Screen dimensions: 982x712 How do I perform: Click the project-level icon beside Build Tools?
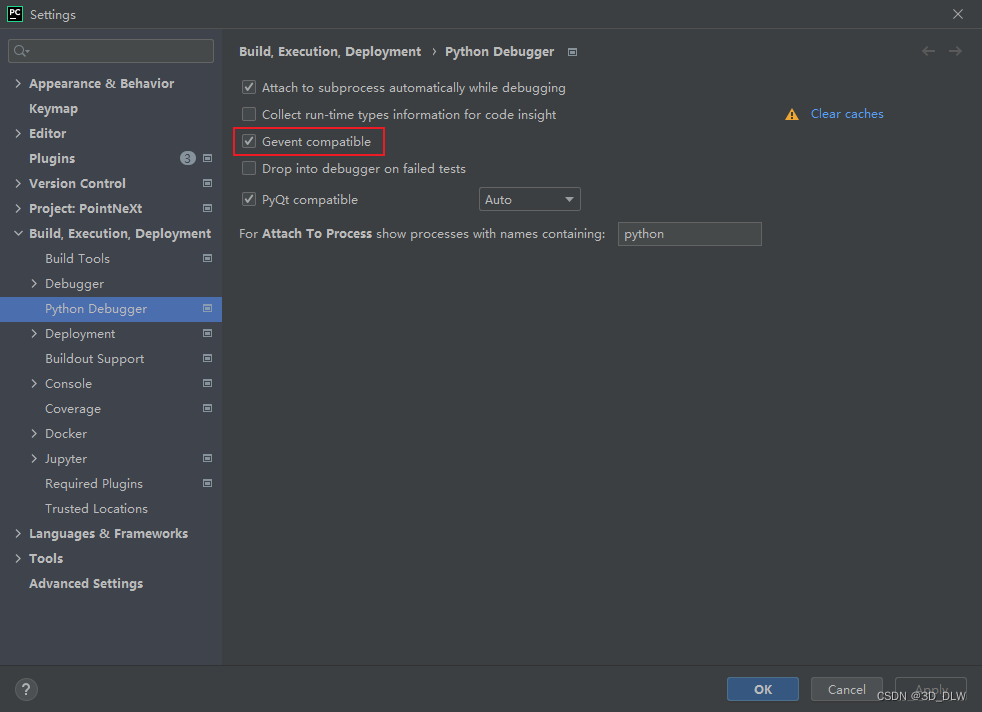pyautogui.click(x=207, y=259)
